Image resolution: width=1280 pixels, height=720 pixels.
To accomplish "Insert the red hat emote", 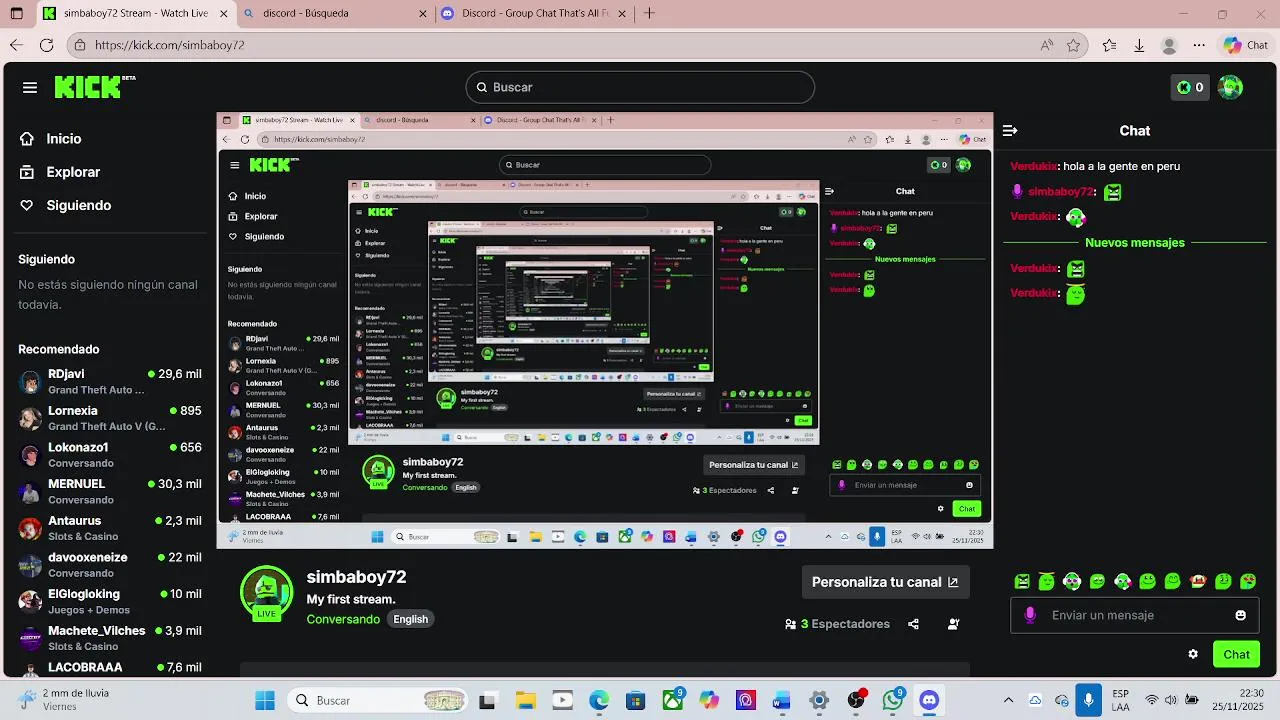I will (x=1198, y=581).
